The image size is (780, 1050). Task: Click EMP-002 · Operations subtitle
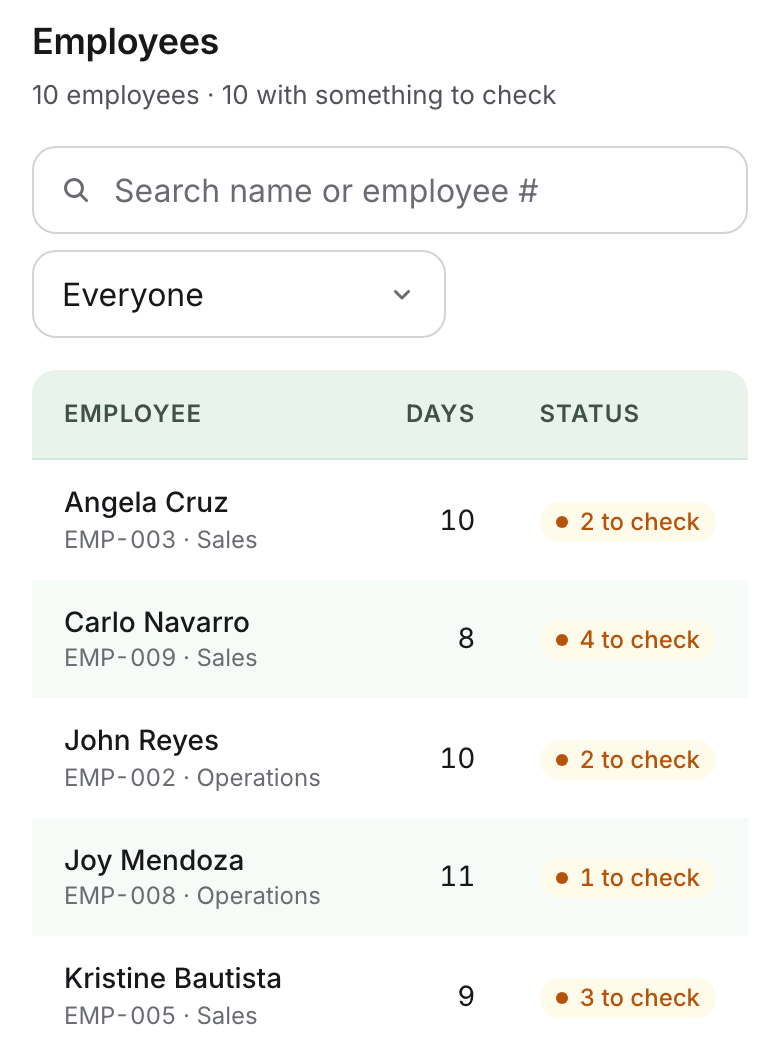[192, 777]
